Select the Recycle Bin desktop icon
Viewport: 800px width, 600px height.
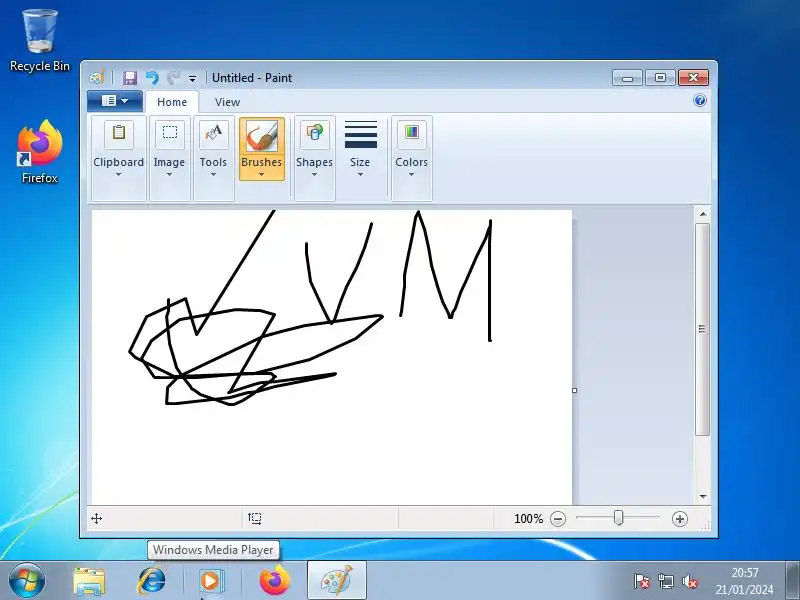click(40, 41)
